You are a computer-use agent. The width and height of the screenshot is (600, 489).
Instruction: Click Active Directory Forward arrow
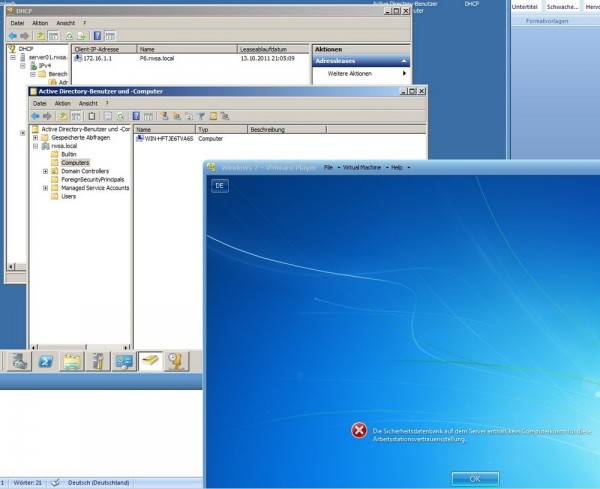47,116
